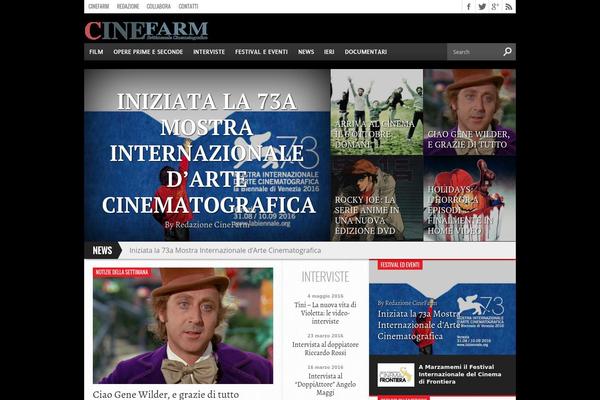Click the search magnifier icon
Image resolution: width=600 pixels, height=400 pixels.
[507, 52]
